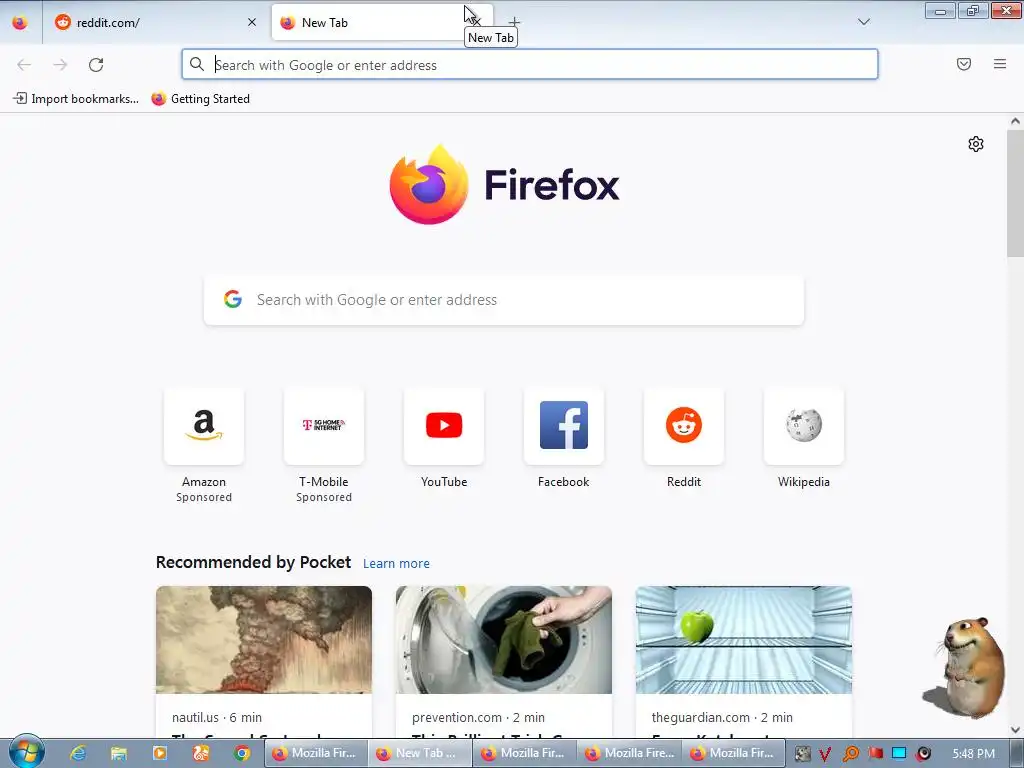Open Save to Pocket button

click(964, 64)
